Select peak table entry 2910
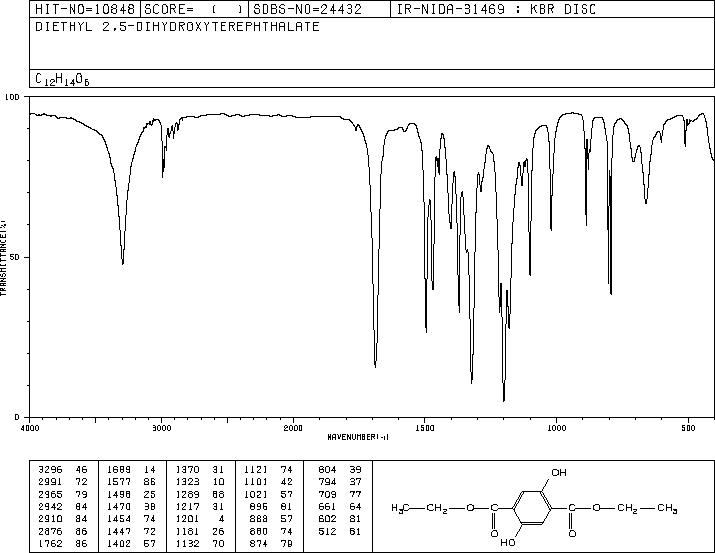Screen dimensions: 715x553 [50, 519]
